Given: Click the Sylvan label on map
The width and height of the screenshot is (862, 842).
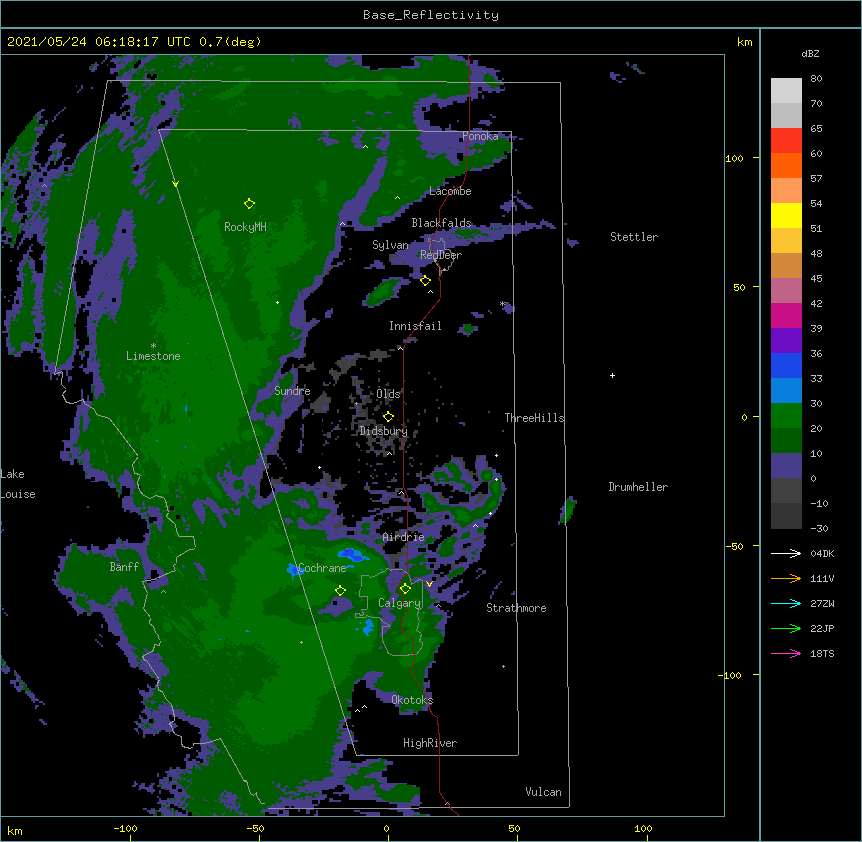Looking at the screenshot, I should 390,245.
